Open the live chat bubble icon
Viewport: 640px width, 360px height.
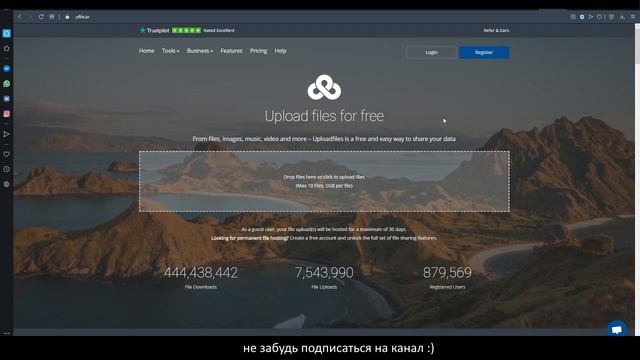[x=617, y=329]
